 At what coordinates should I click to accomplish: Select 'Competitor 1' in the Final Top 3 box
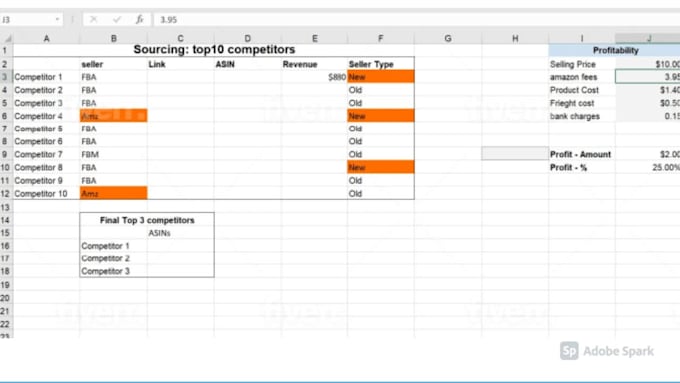(x=114, y=246)
